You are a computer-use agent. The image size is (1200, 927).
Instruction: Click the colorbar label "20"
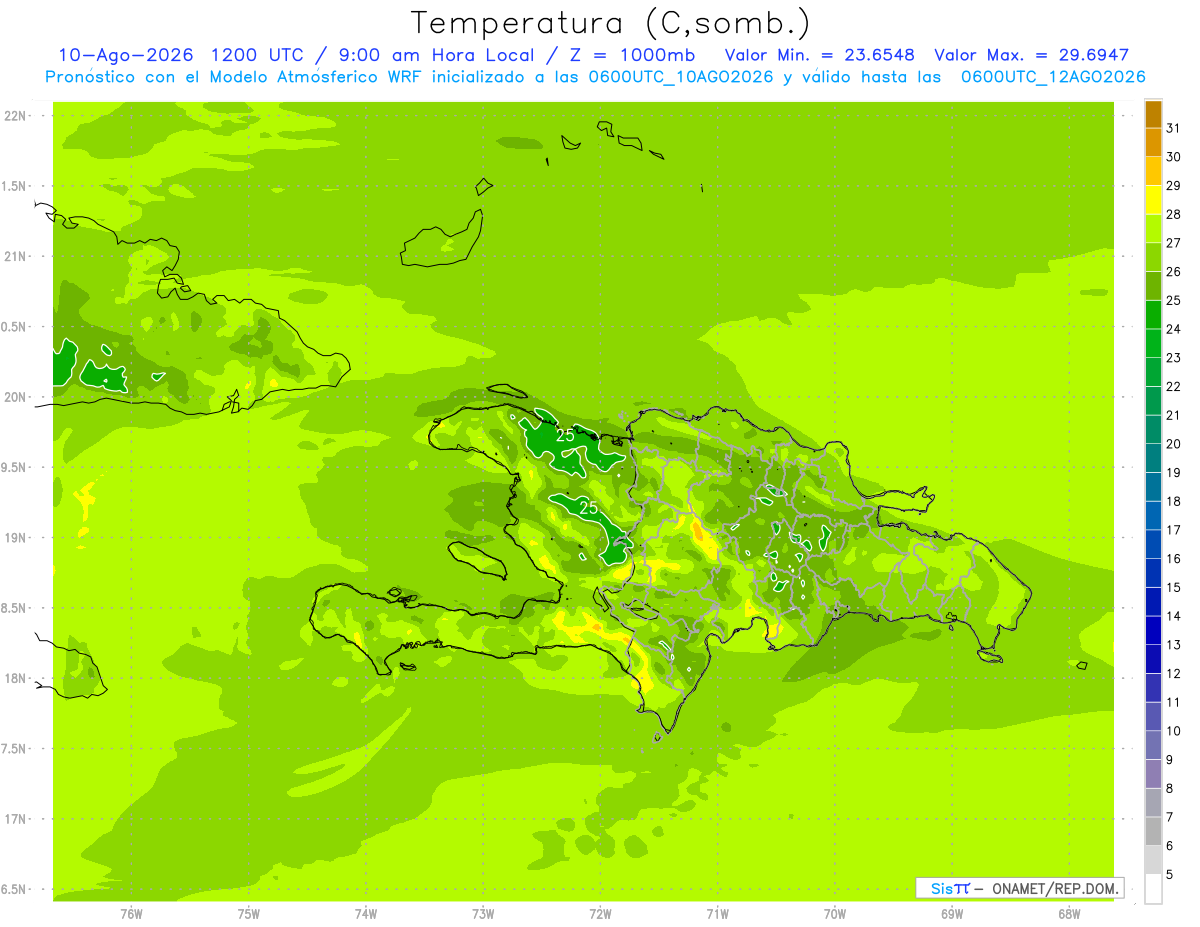(1174, 444)
